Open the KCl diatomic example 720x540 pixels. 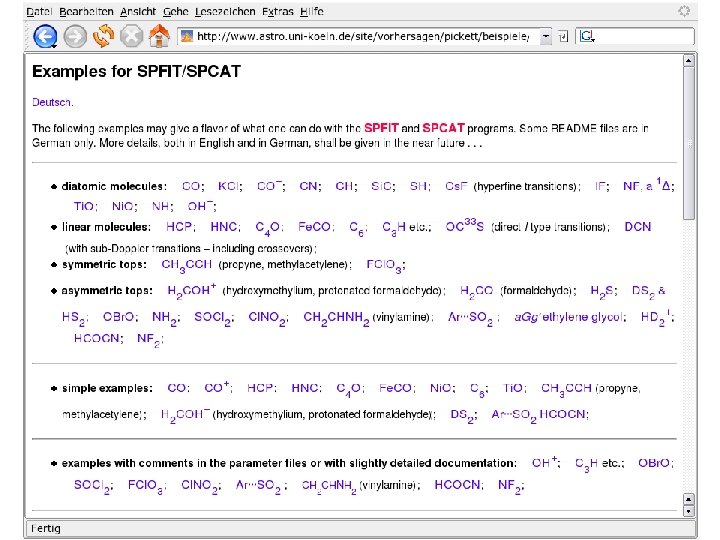[229, 186]
